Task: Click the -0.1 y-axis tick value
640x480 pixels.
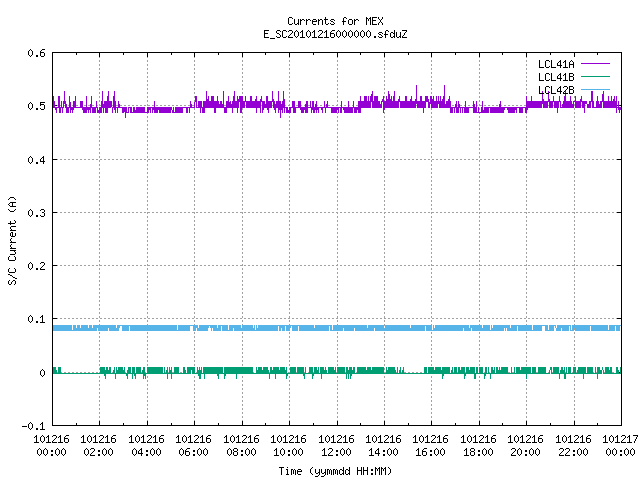Action: click(33, 426)
